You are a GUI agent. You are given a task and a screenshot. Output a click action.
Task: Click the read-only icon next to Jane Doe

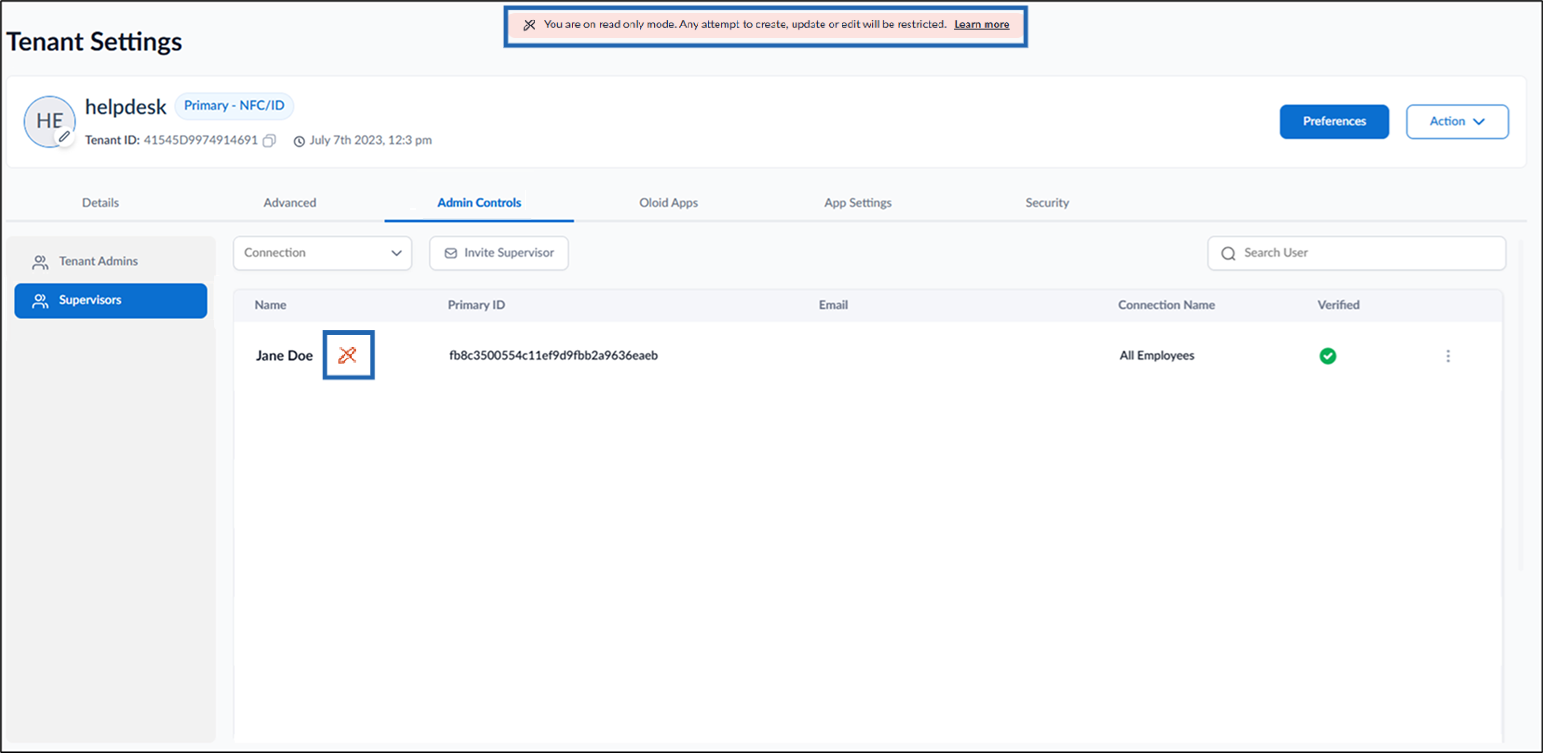pos(347,355)
